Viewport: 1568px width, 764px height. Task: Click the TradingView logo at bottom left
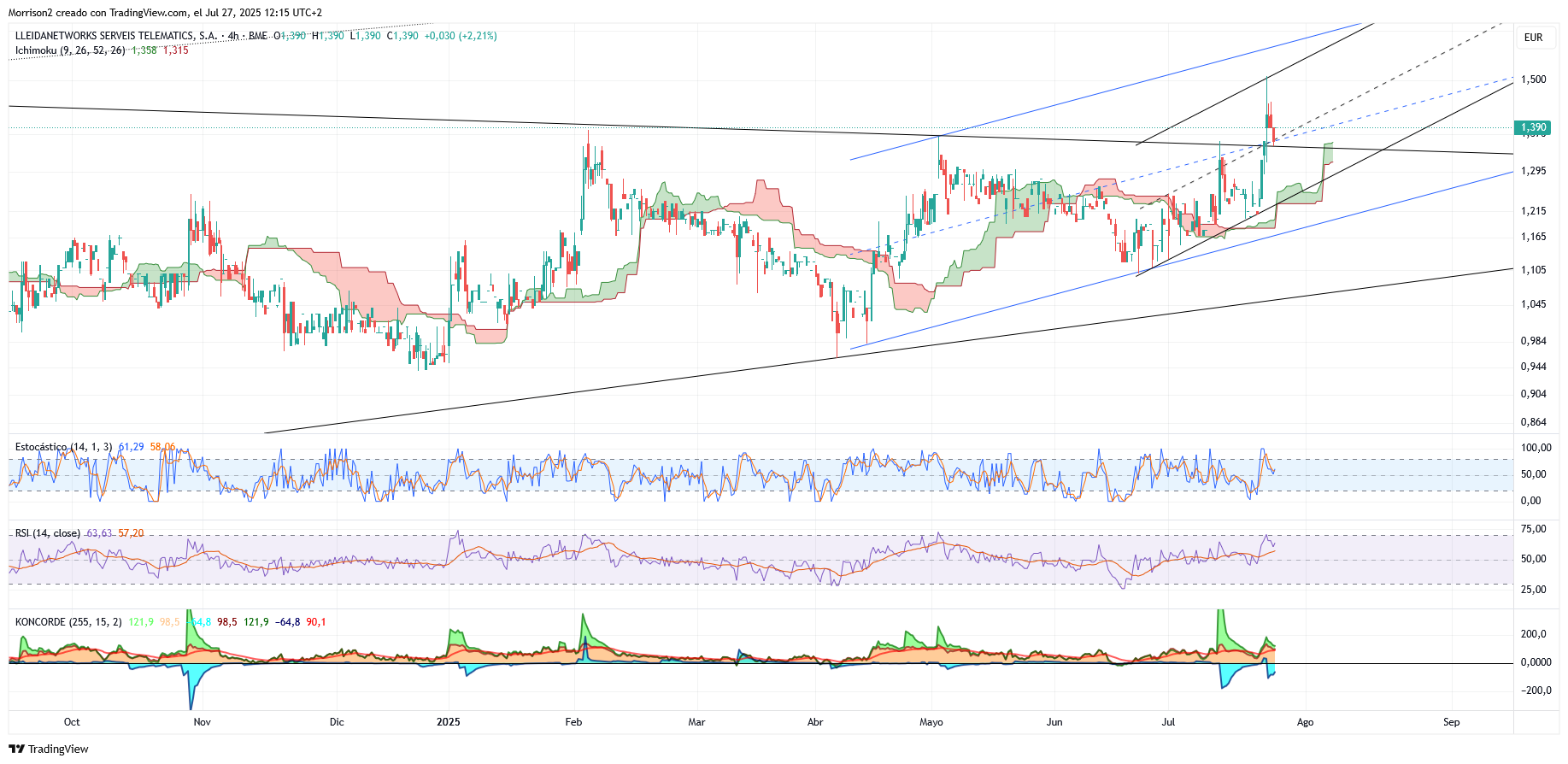(49, 749)
